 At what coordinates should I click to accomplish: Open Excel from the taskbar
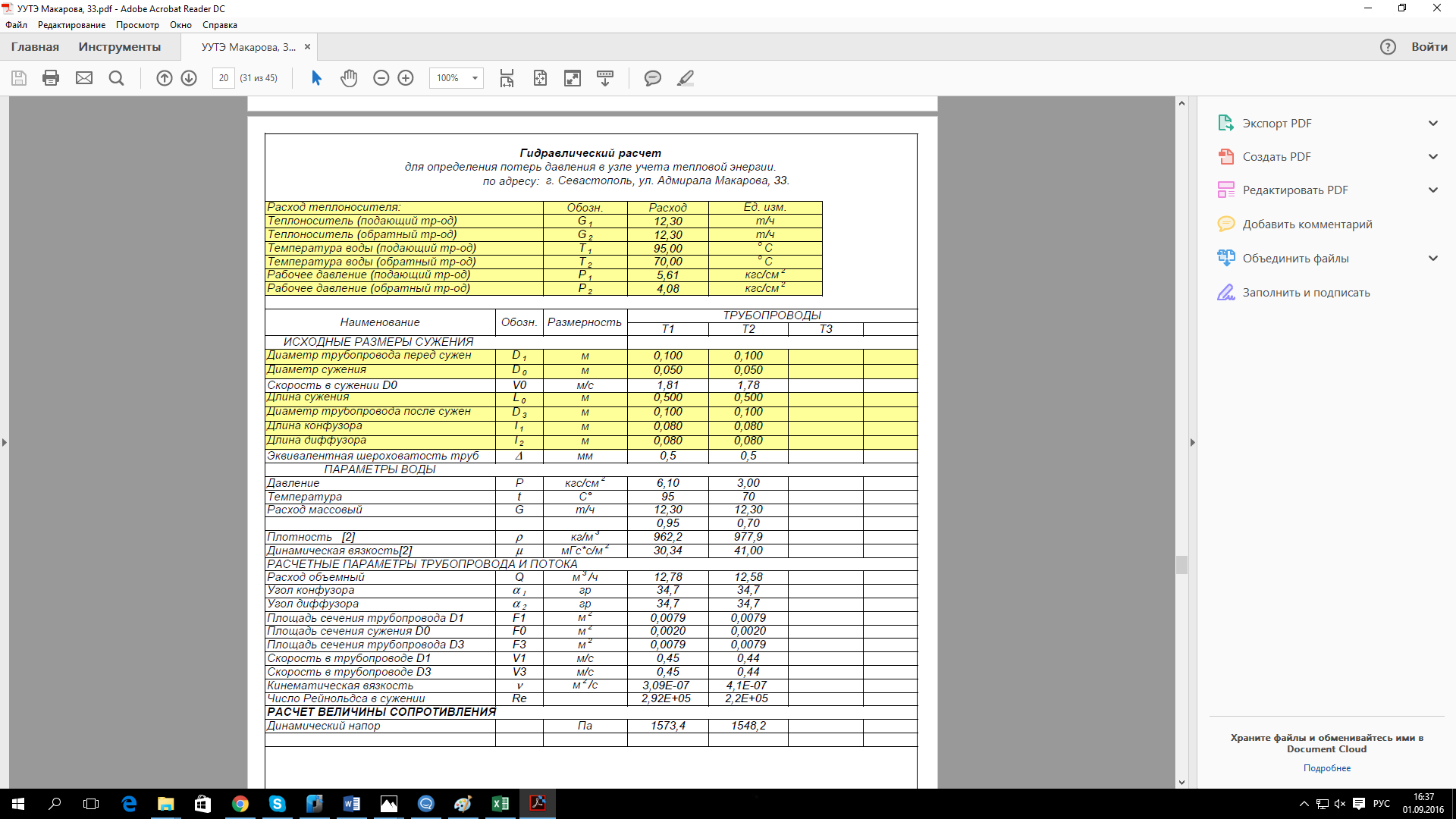point(500,804)
